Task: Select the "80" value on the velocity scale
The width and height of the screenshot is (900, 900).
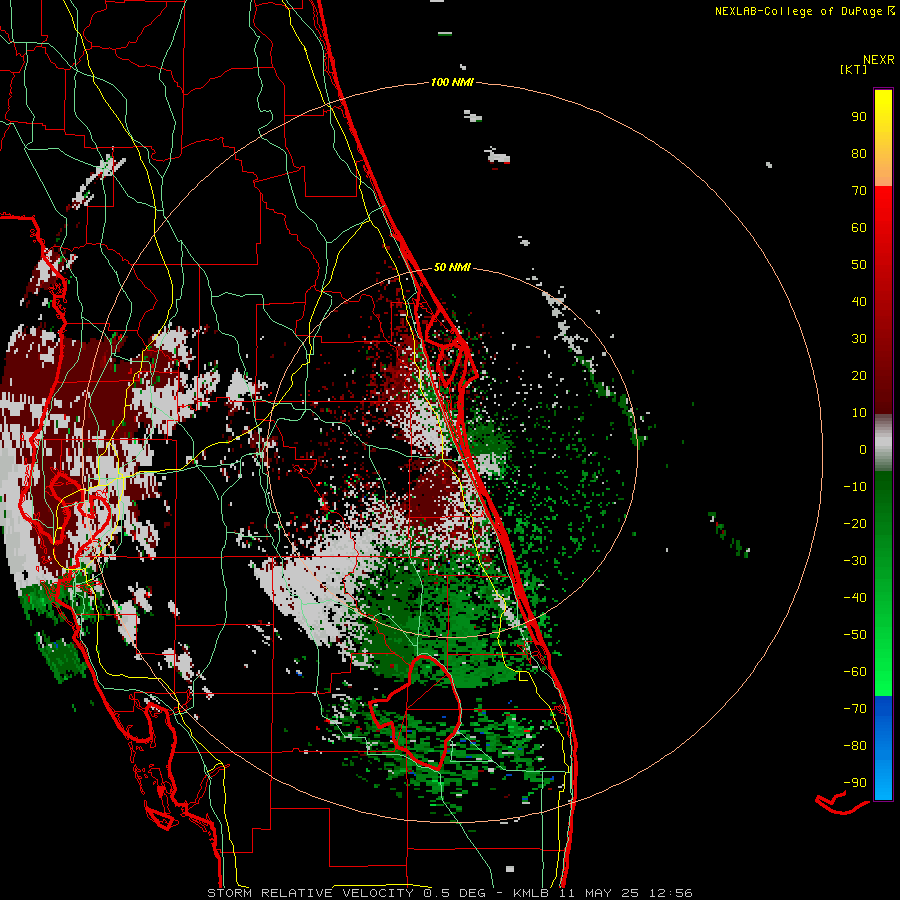Action: coord(859,153)
